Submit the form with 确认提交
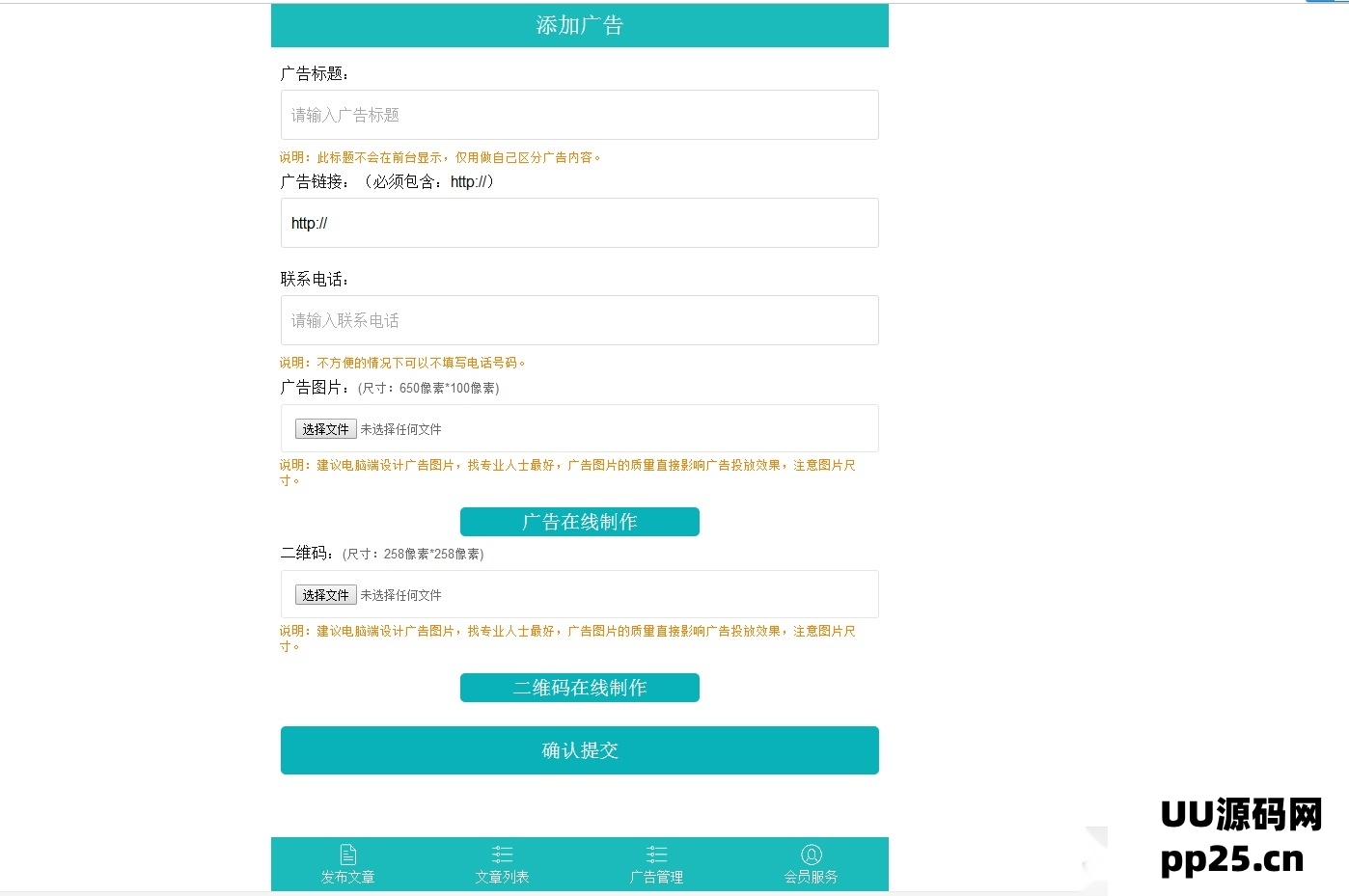Viewport: 1349px width, 896px height. (579, 750)
